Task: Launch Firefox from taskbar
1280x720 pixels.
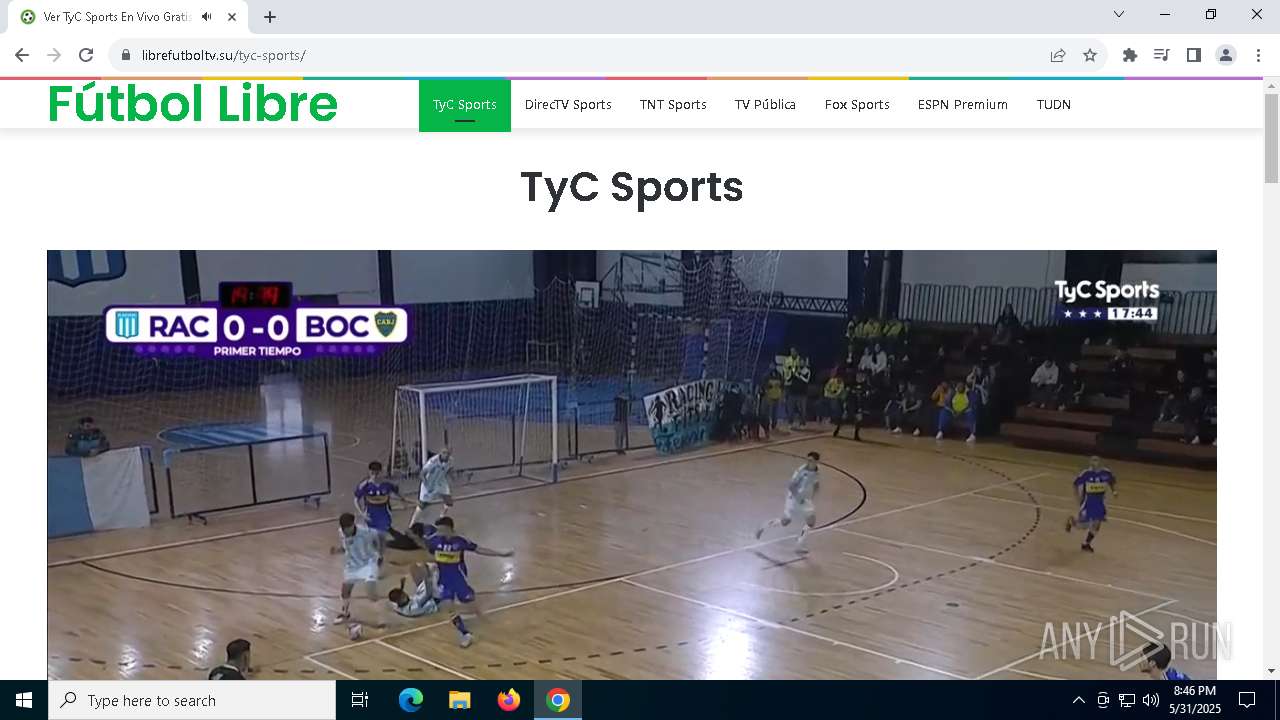Action: click(x=509, y=700)
